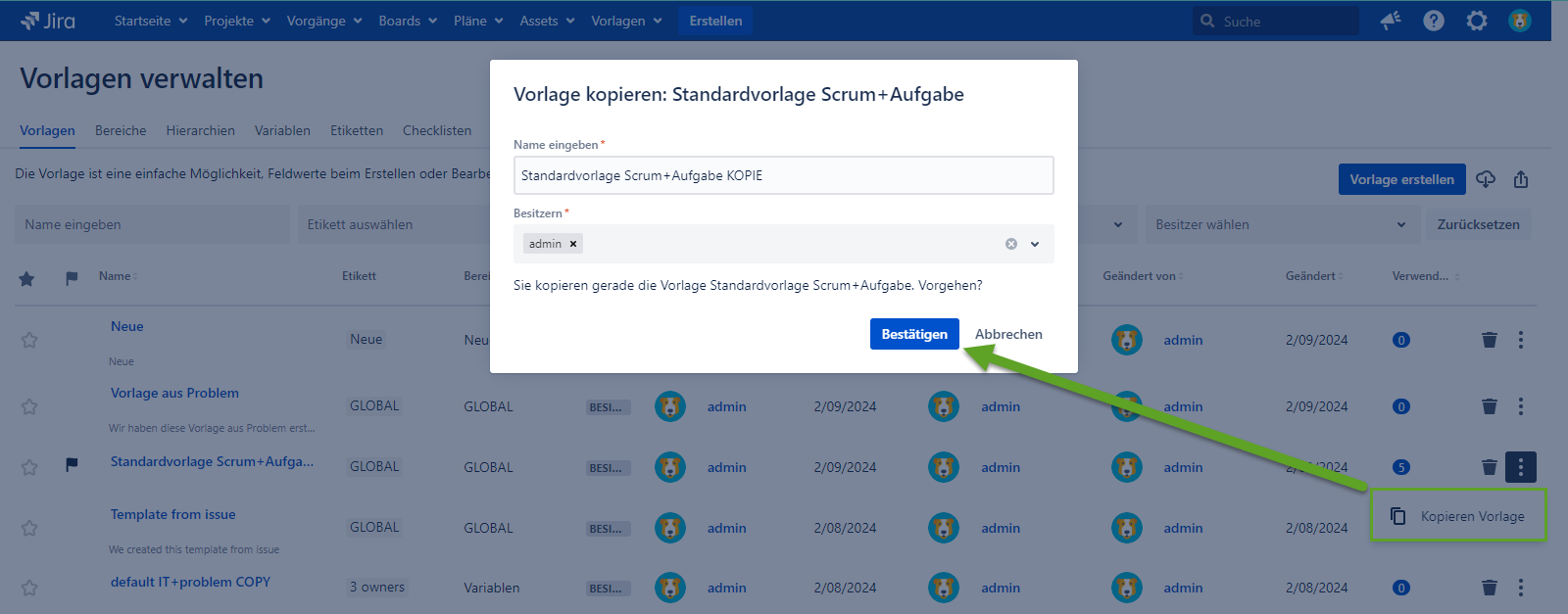The height and width of the screenshot is (614, 1568).
Task: Click Abbrechen to cancel copying
Action: coord(1008,334)
